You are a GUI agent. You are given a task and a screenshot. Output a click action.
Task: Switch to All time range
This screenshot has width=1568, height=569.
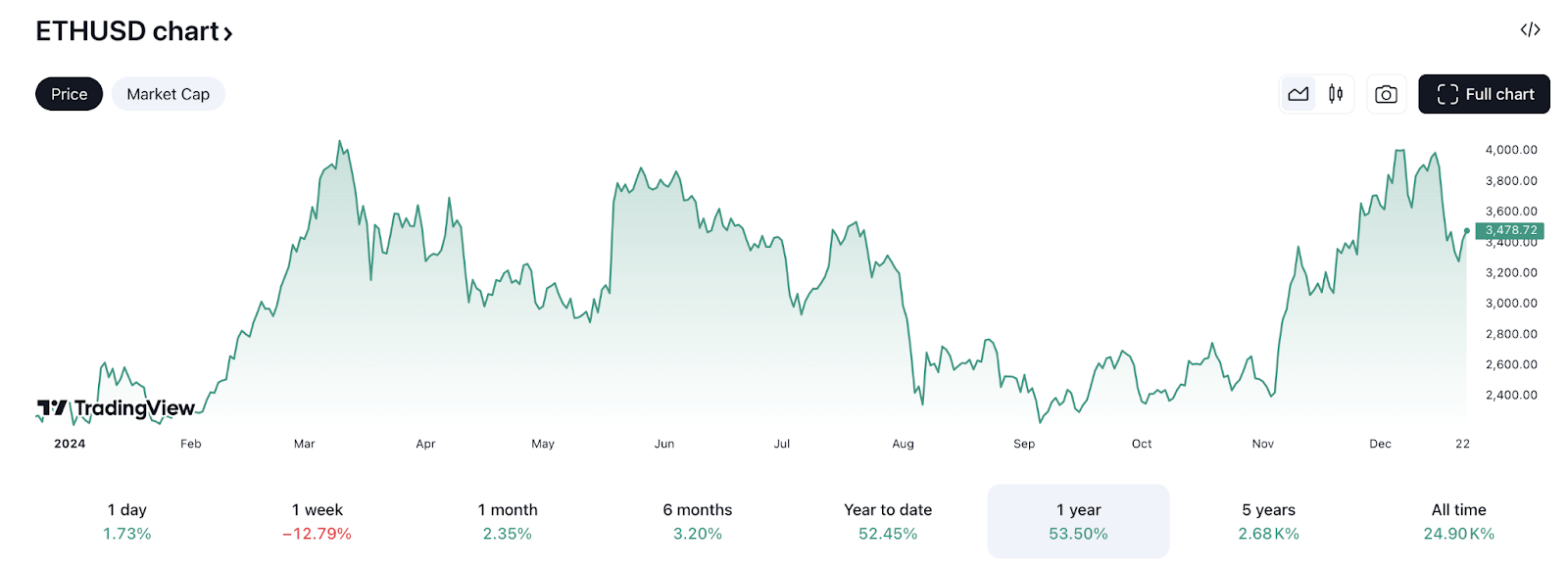click(x=1458, y=521)
